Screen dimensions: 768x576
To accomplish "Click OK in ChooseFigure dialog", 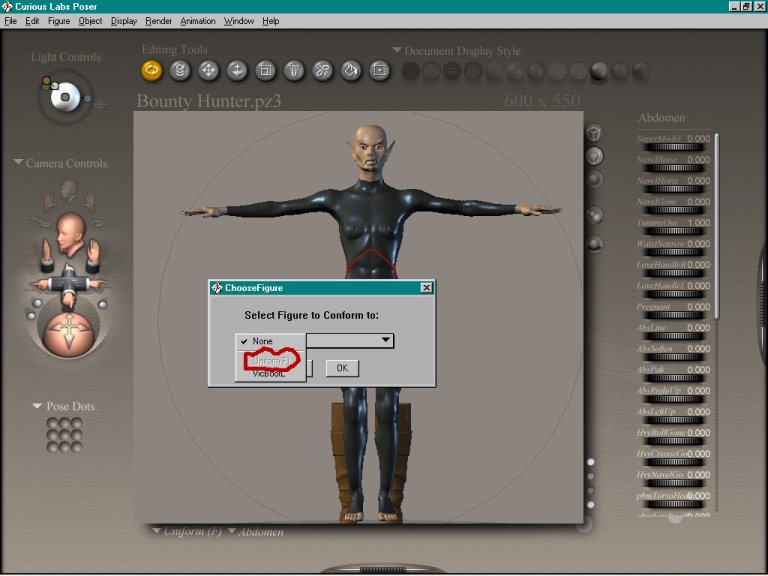I will [x=342, y=368].
